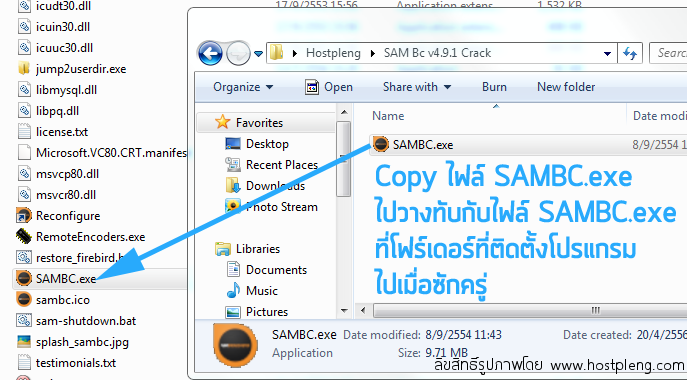The height and width of the screenshot is (380, 687).
Task: Select license.txt in the background window
Action: 62,132
